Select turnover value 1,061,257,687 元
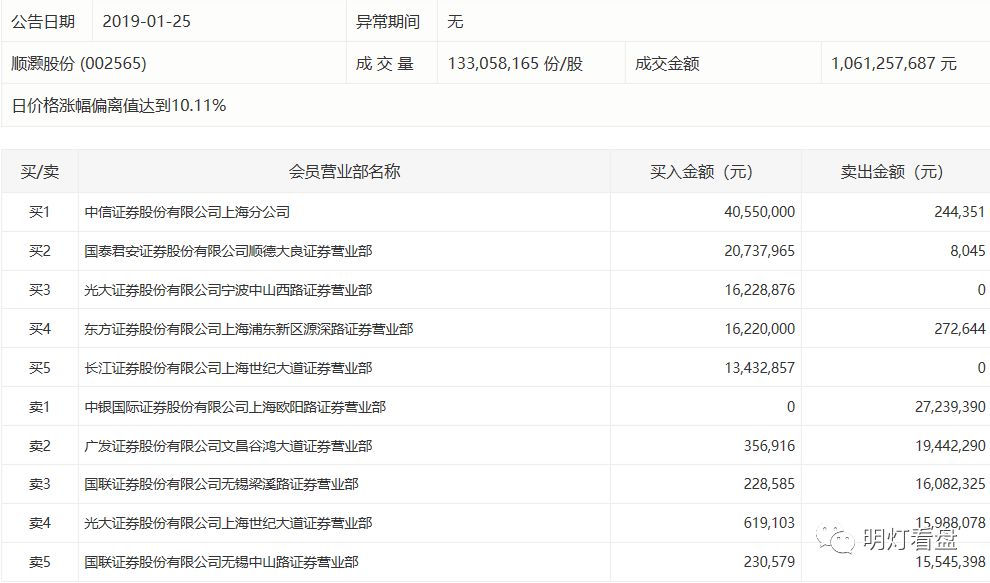The width and height of the screenshot is (990, 583). 894,63
